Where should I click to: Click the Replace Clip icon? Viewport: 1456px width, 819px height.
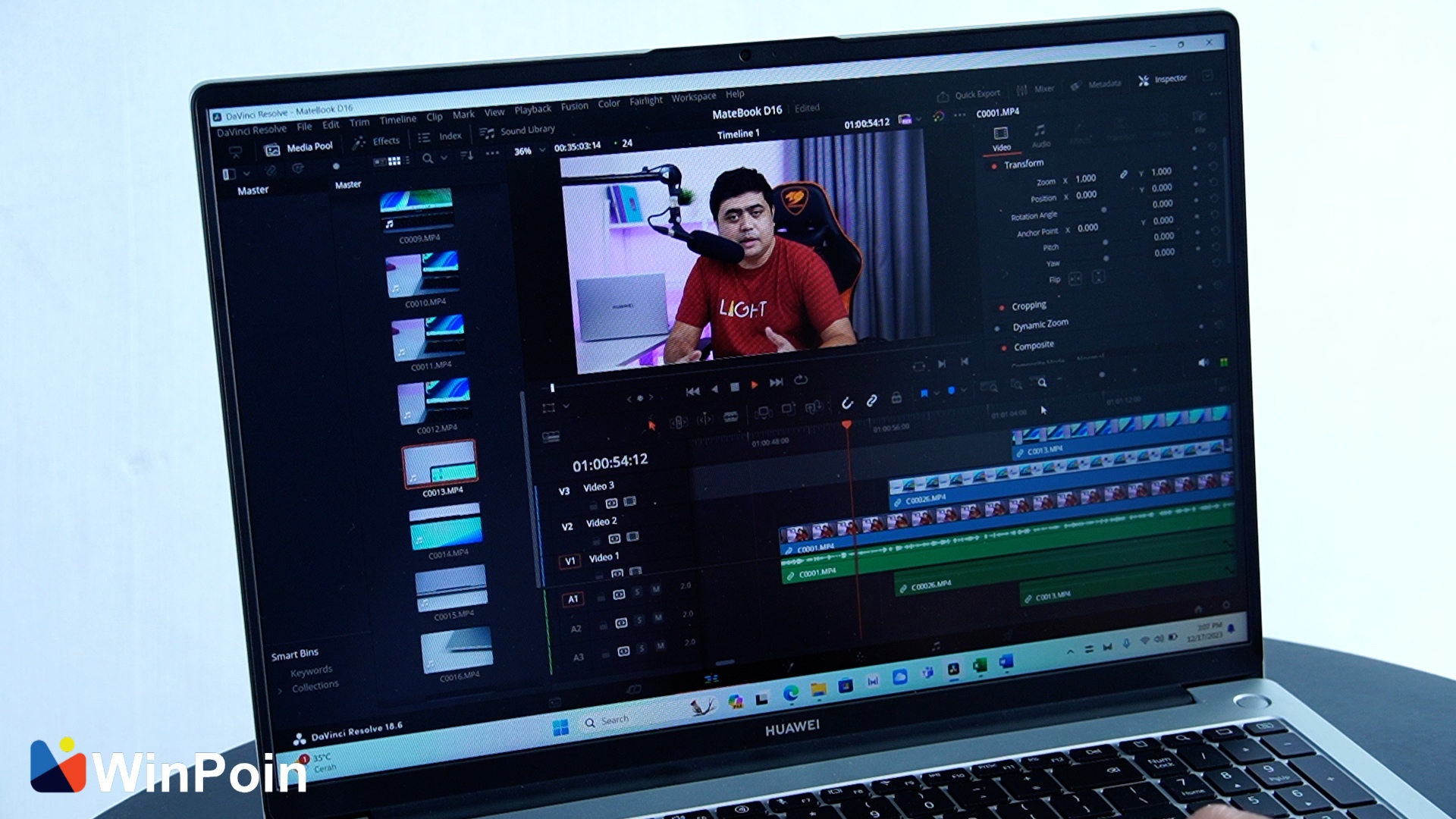point(814,408)
